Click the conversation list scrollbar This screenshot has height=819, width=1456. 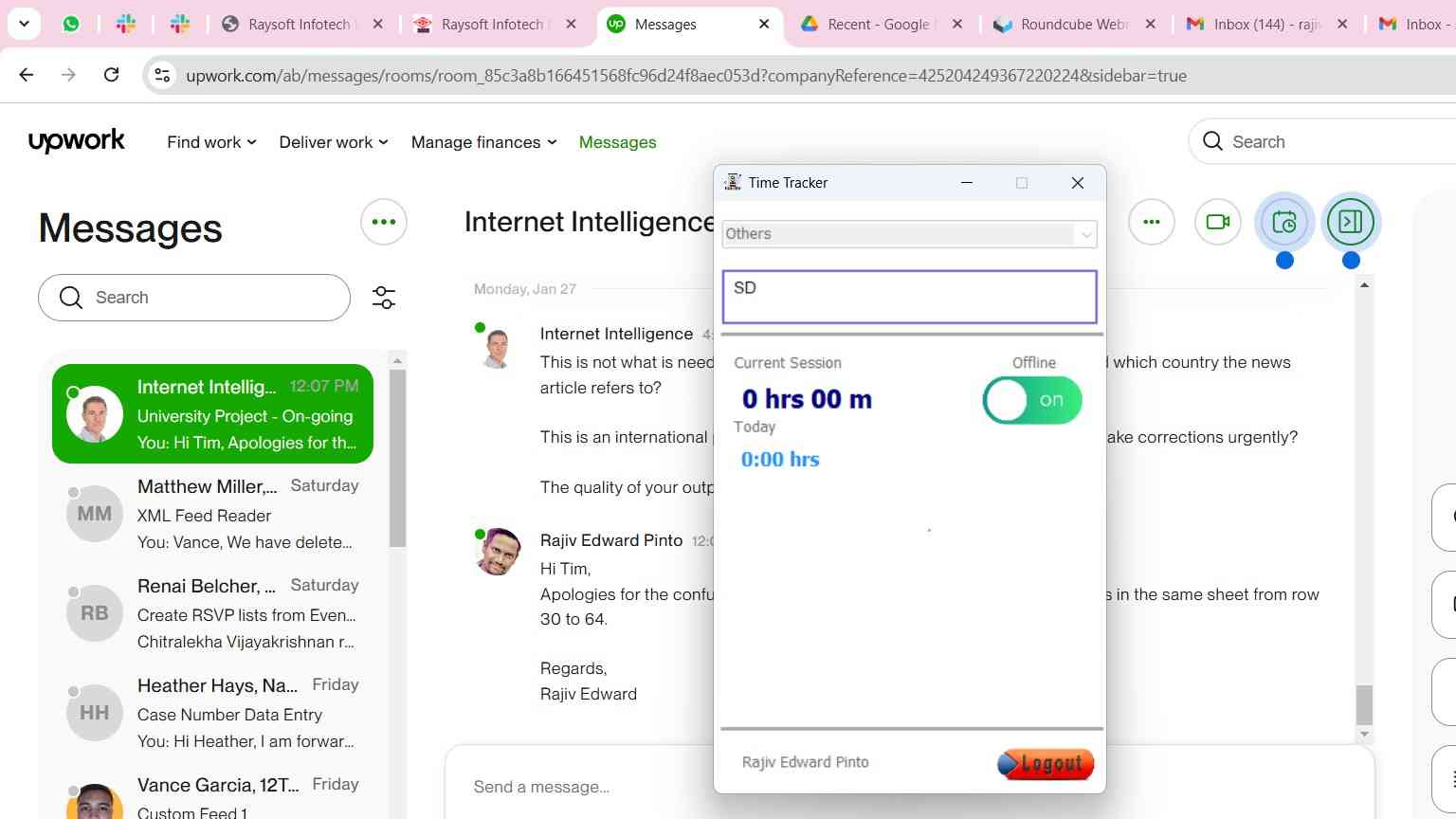pos(398,458)
